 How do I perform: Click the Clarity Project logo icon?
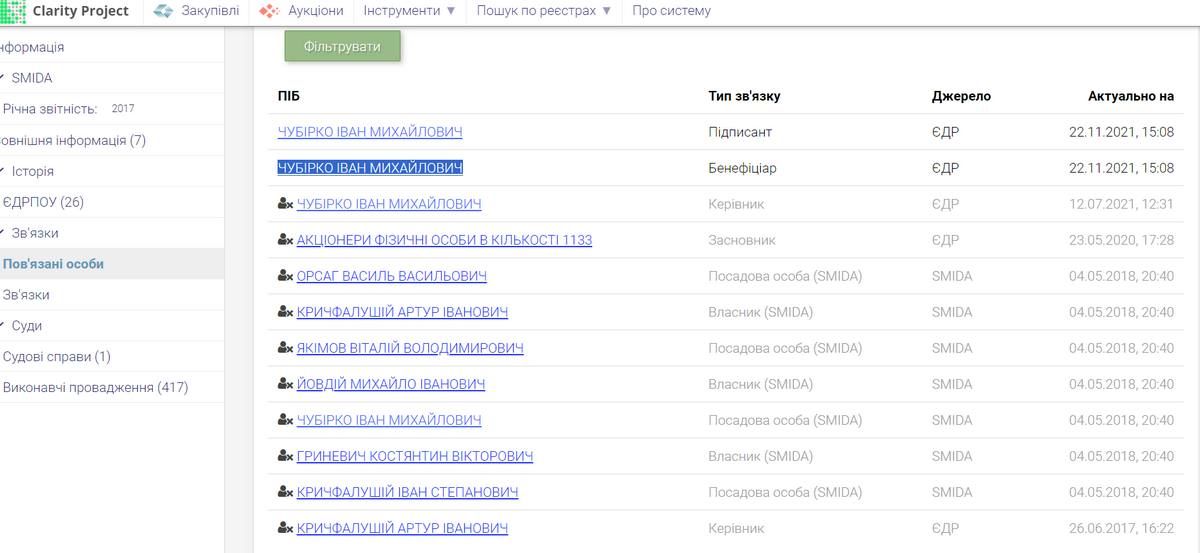[12, 11]
